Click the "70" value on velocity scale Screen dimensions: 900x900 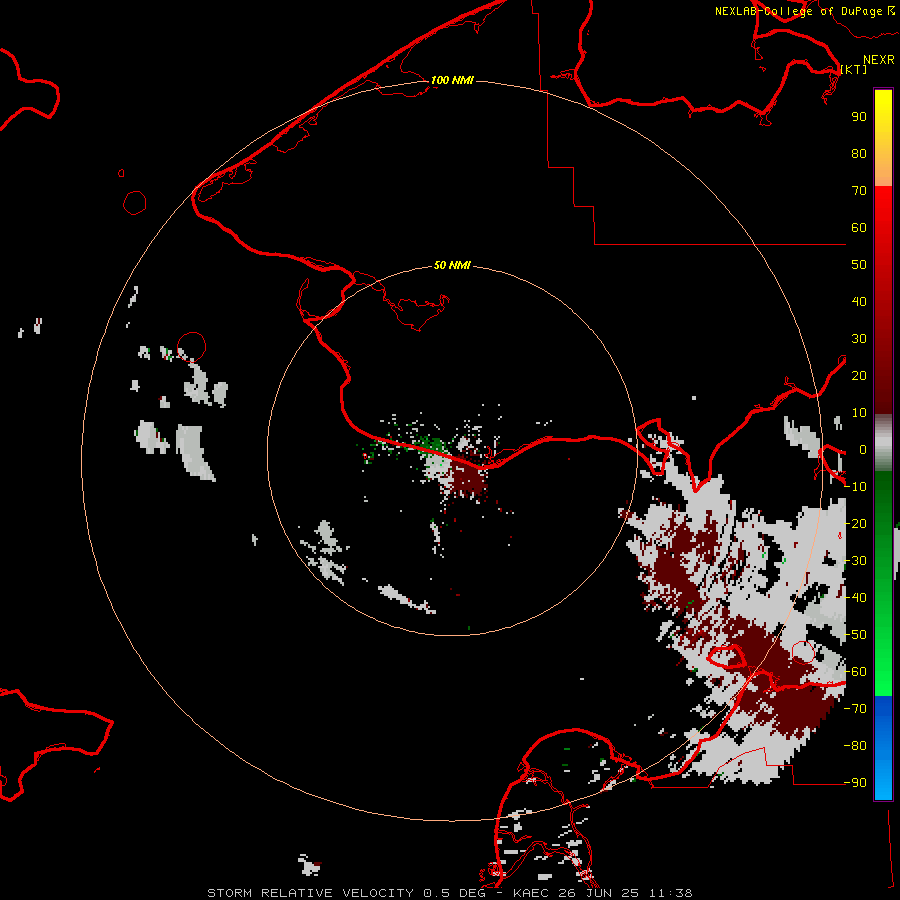pyautogui.click(x=859, y=191)
